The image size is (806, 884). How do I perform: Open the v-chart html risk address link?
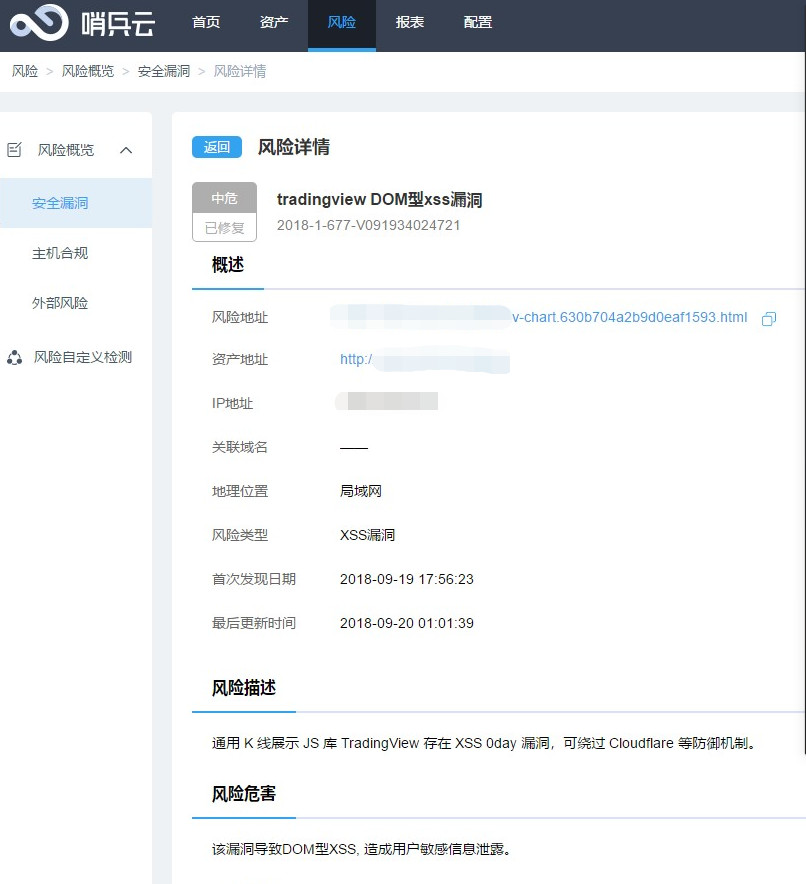630,317
